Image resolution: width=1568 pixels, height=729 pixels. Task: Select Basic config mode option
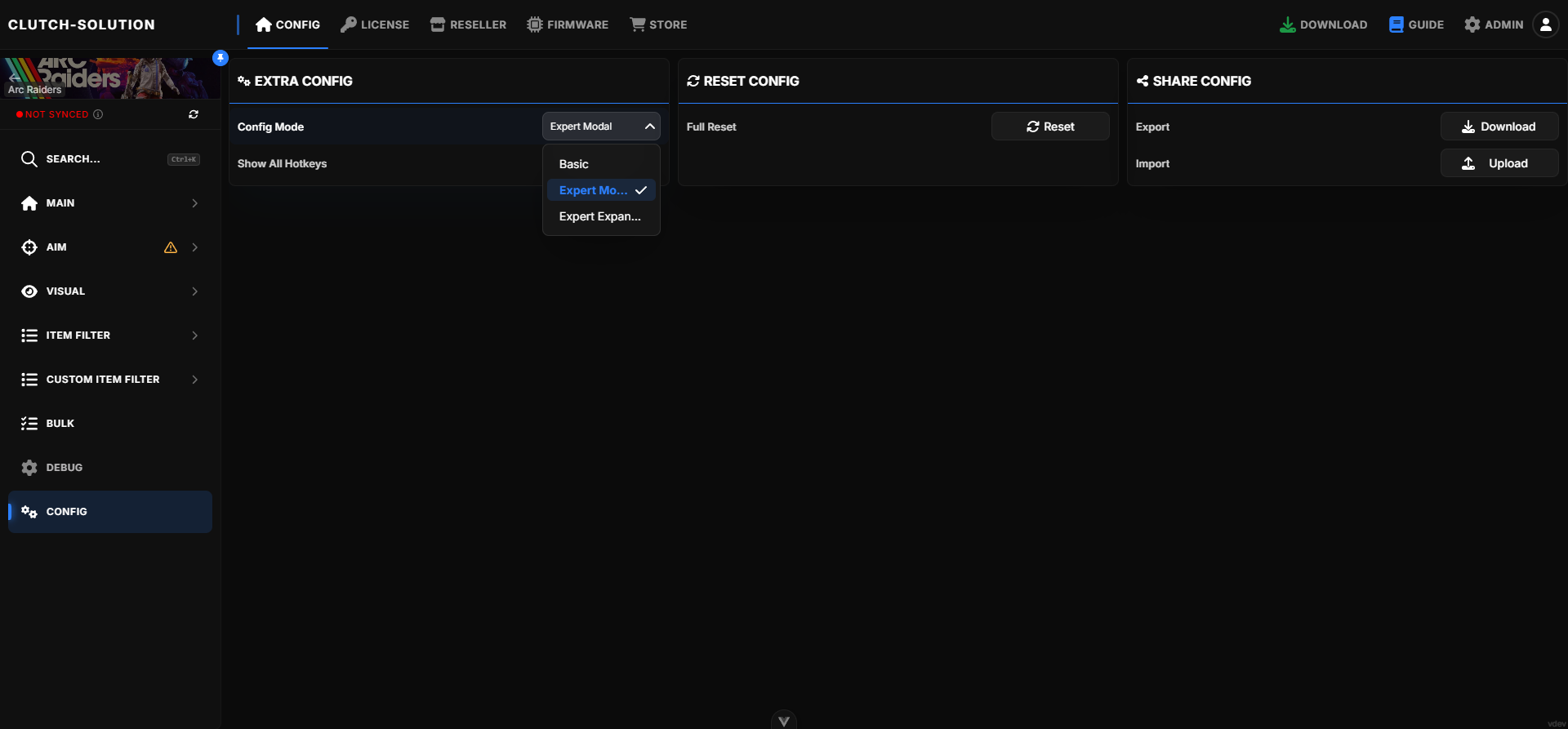pyautogui.click(x=601, y=164)
